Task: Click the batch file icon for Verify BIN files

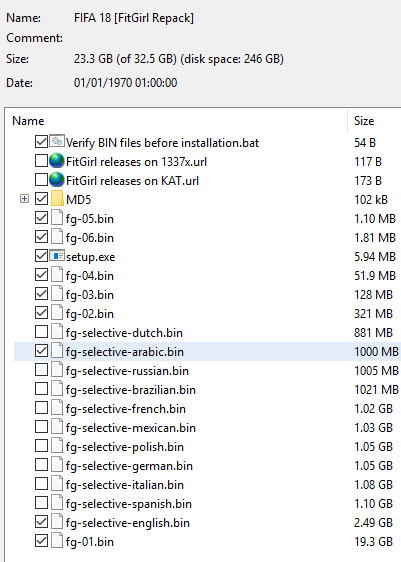Action: tap(57, 142)
